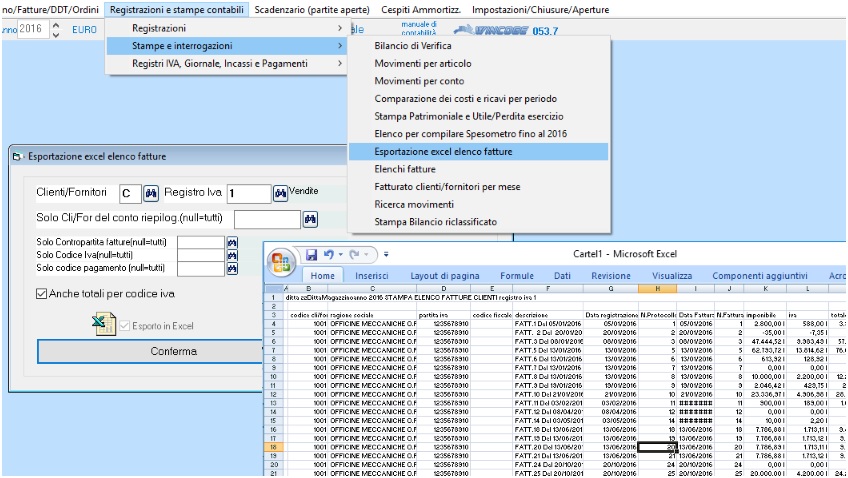848x478 pixels.
Task: Click binoculars search next to Clienti/Fornitori field
Action: click(x=151, y=193)
